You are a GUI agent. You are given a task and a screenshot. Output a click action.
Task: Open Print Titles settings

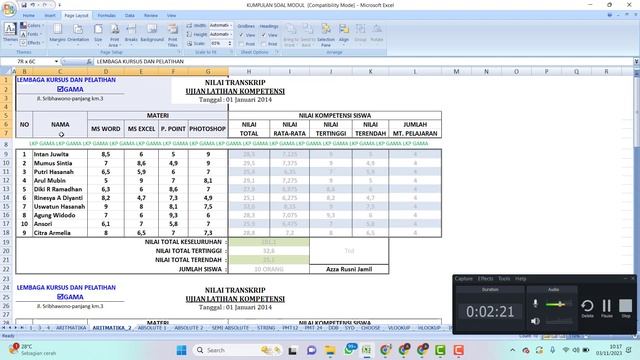tap(173, 35)
